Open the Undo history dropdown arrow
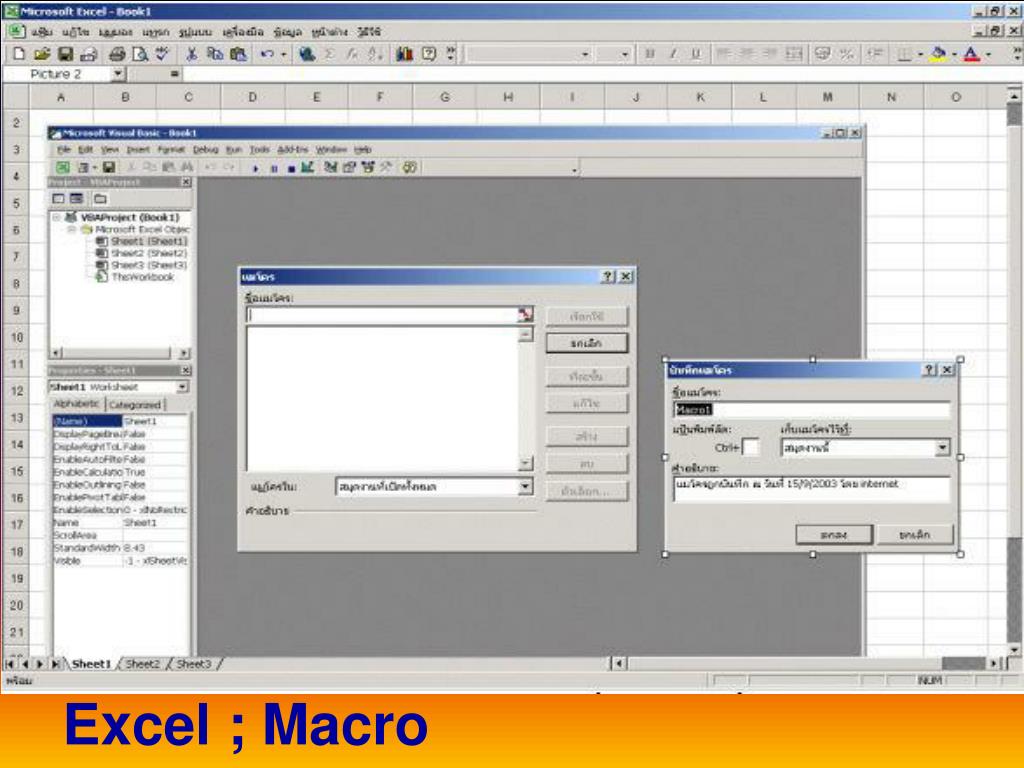Image resolution: width=1024 pixels, height=768 pixels. click(x=283, y=54)
